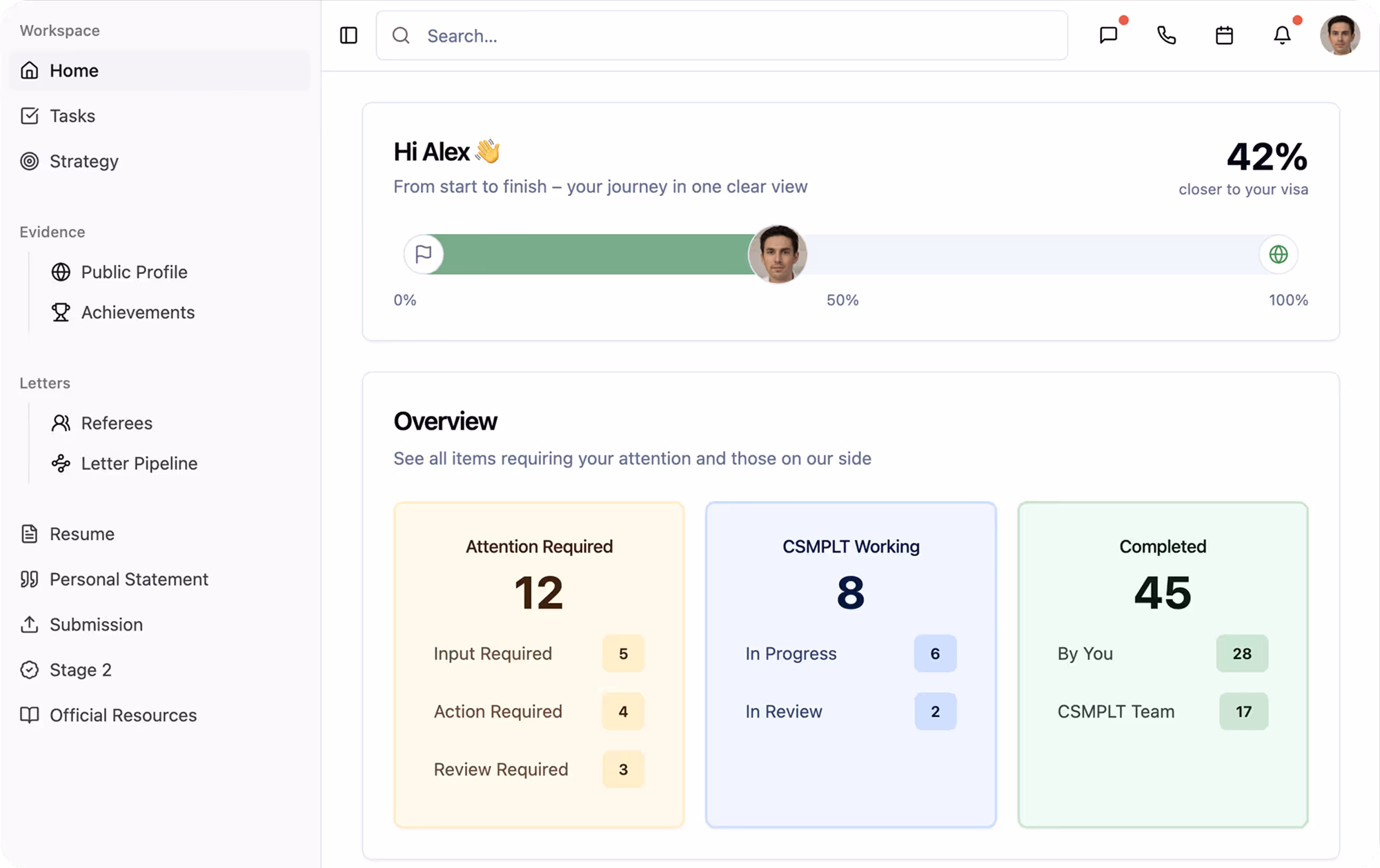The height and width of the screenshot is (868, 1380).
Task: Open Achievements trophy item
Action: pos(137,313)
